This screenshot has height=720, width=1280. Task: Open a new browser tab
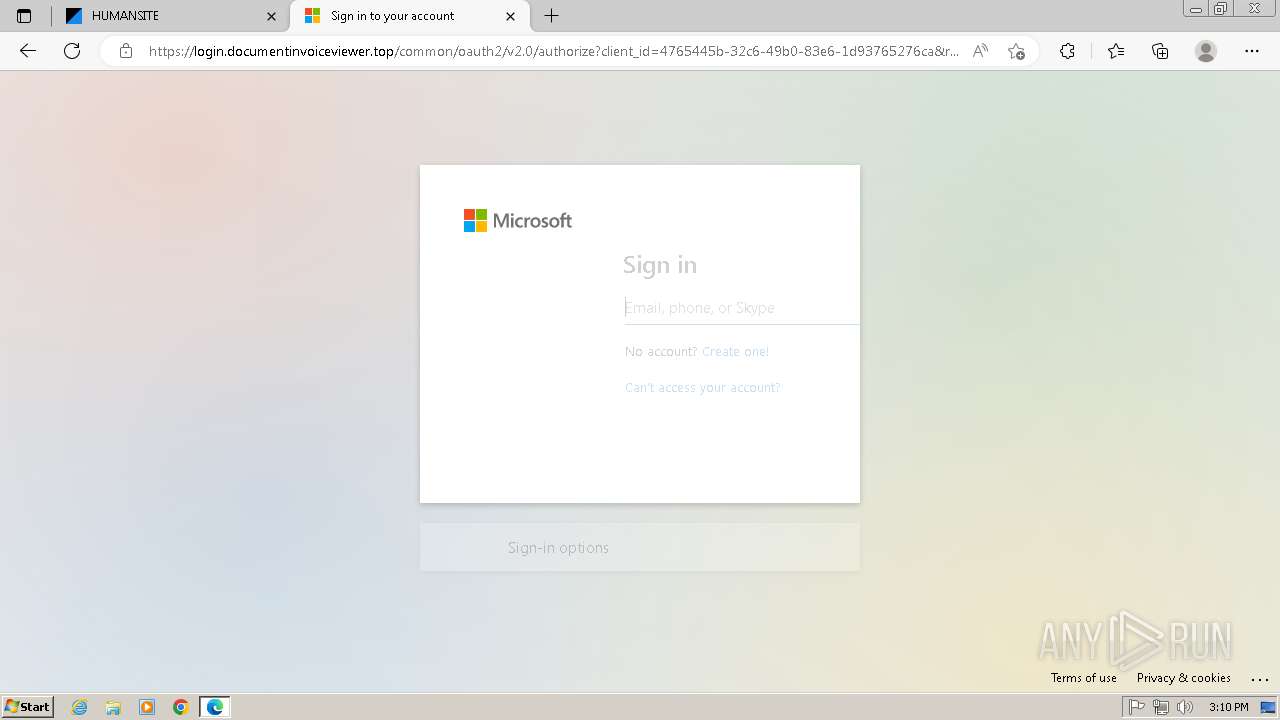pyautogui.click(x=551, y=16)
